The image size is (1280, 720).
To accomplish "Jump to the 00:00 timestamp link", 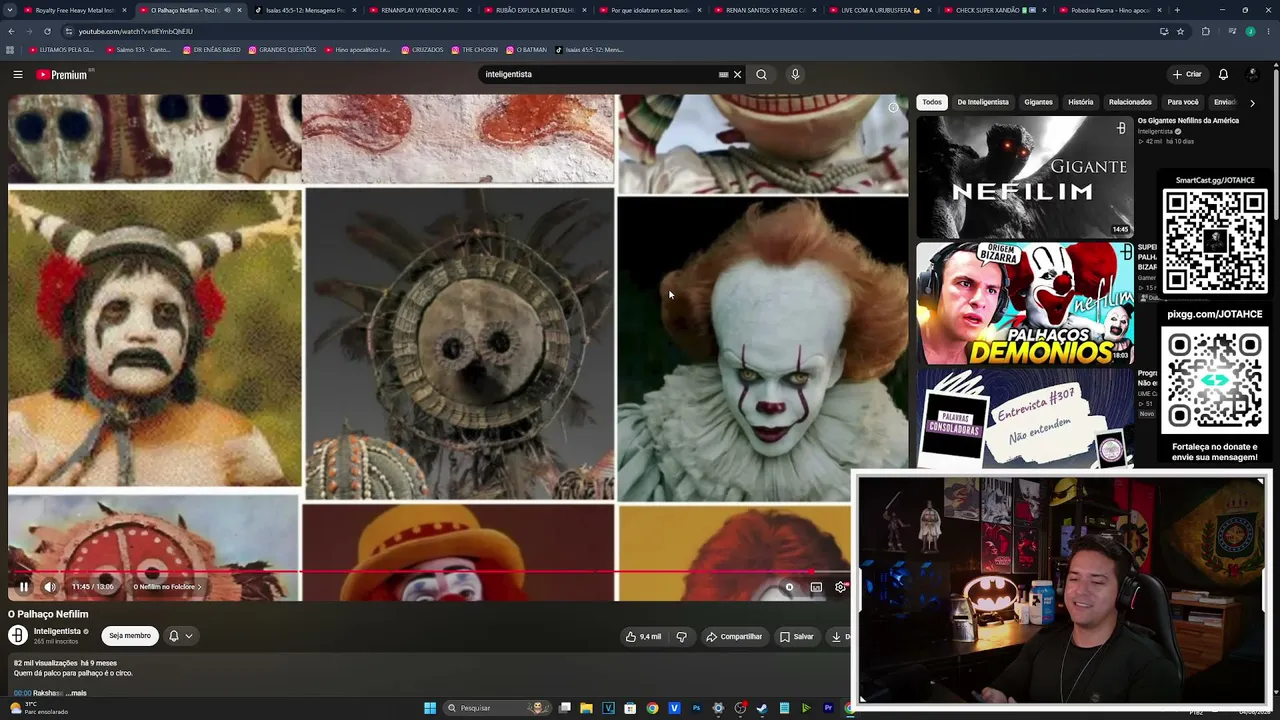I will point(22,693).
